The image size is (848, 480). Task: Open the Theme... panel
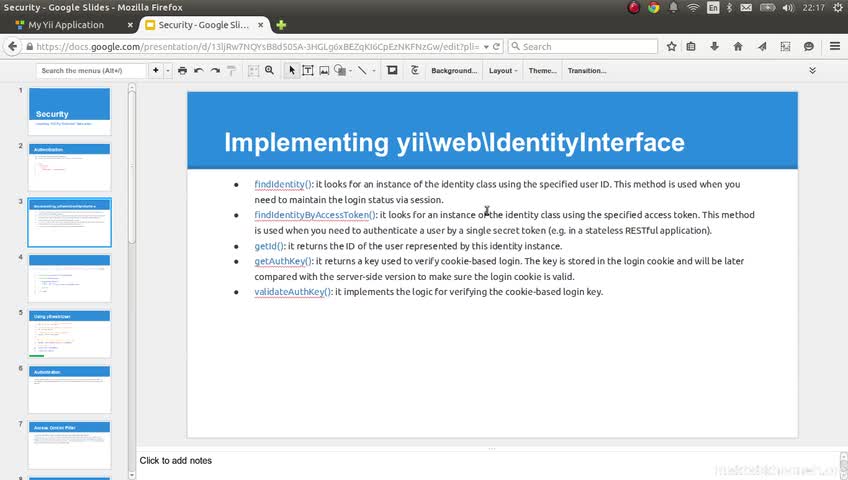(542, 71)
